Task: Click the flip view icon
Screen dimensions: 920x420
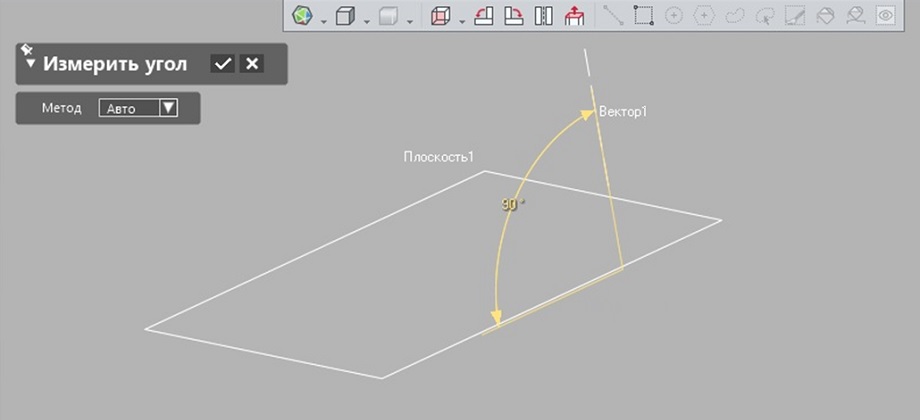Action: (x=544, y=16)
